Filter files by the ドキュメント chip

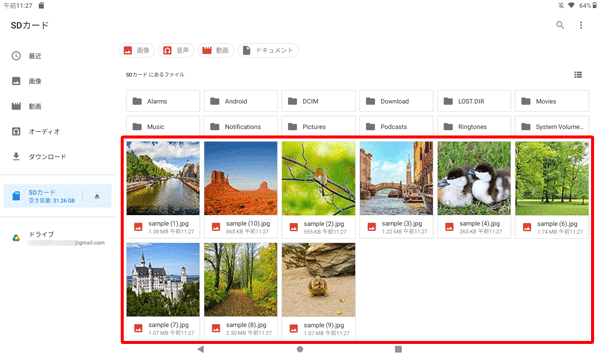tap(268, 50)
